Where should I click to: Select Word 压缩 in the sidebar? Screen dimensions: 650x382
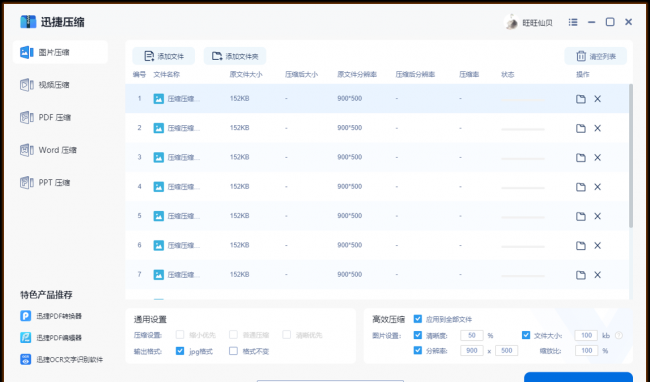point(49,150)
